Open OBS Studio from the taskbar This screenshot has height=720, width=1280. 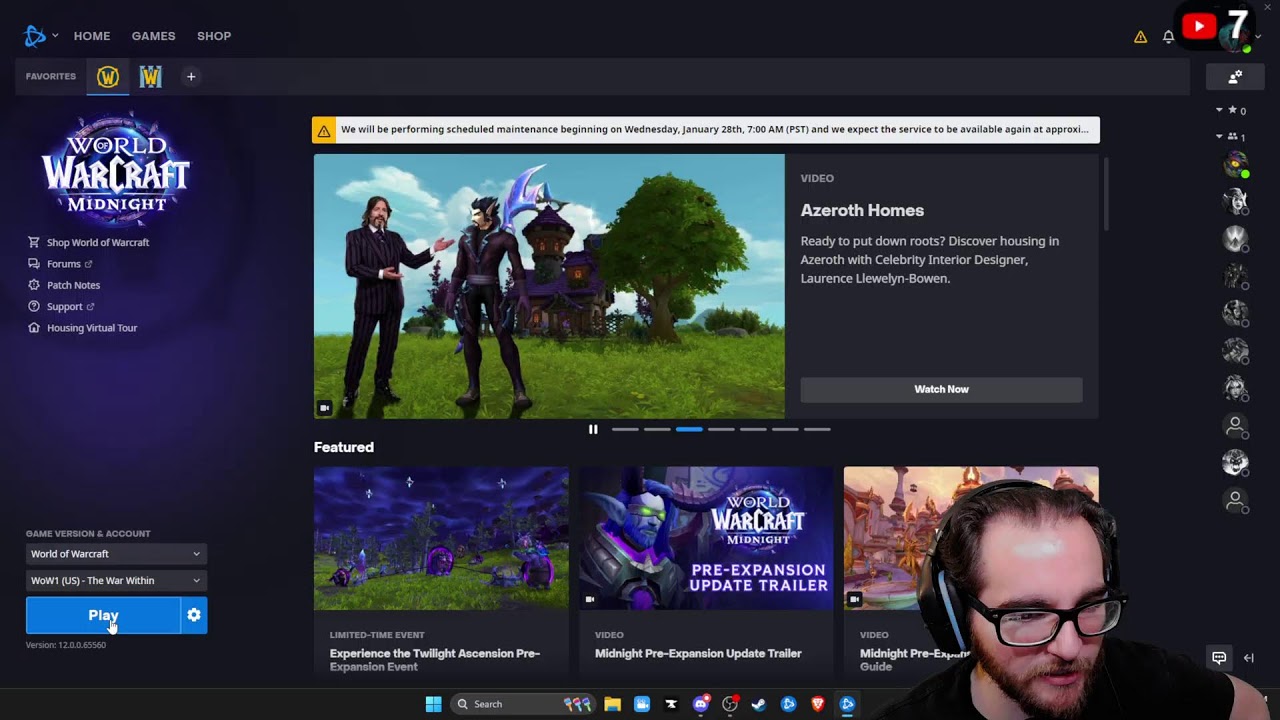pyautogui.click(x=730, y=704)
